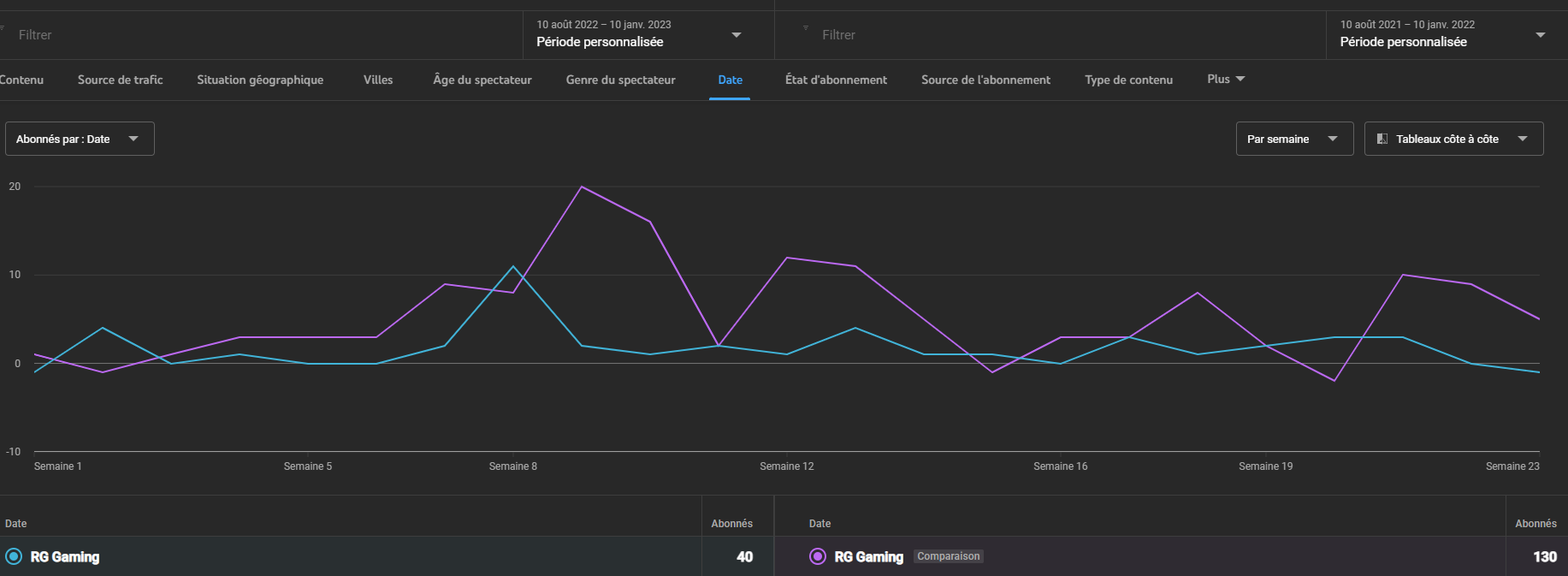
Task: Click the Semaine 16 axis label
Action: click(1061, 466)
